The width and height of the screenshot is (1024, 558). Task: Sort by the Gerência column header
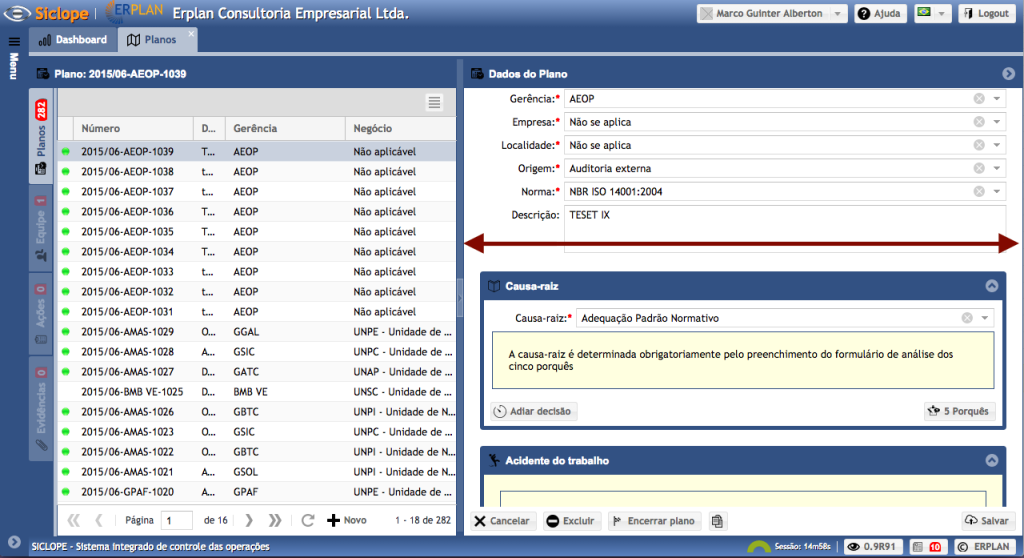pos(285,129)
